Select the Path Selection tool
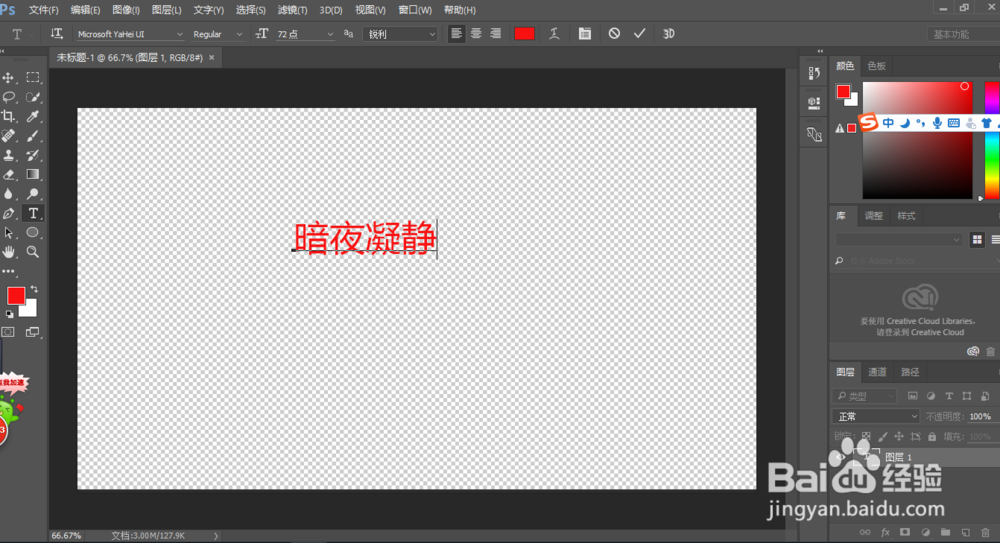The image size is (1000, 543). [8, 232]
